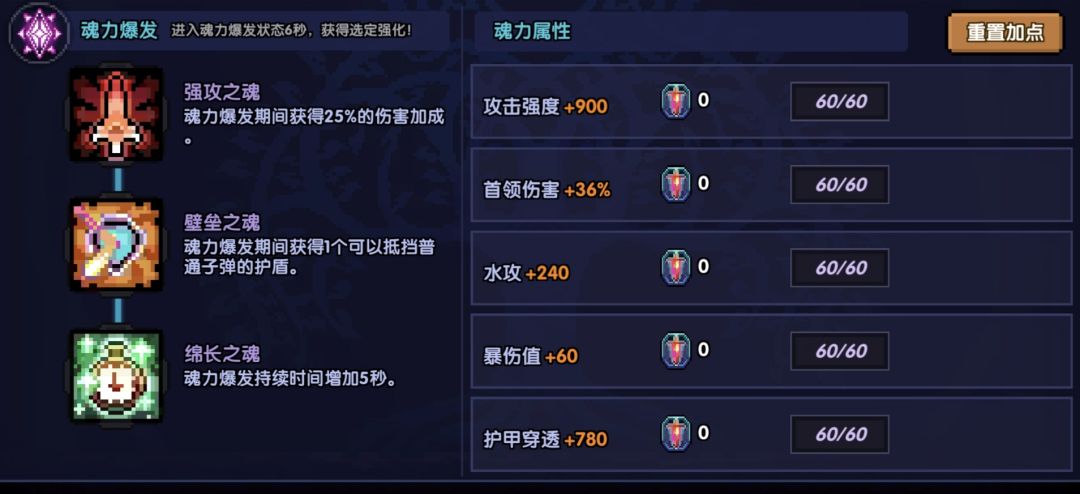The width and height of the screenshot is (1080, 494).
Task: Open the 魂力属性 header tab
Action: (x=532, y=32)
